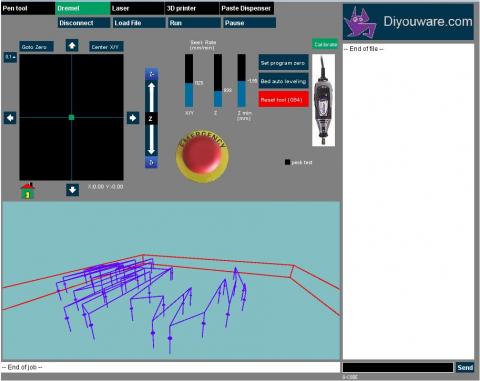Click the Load File button
480x381 pixels.
139,23
